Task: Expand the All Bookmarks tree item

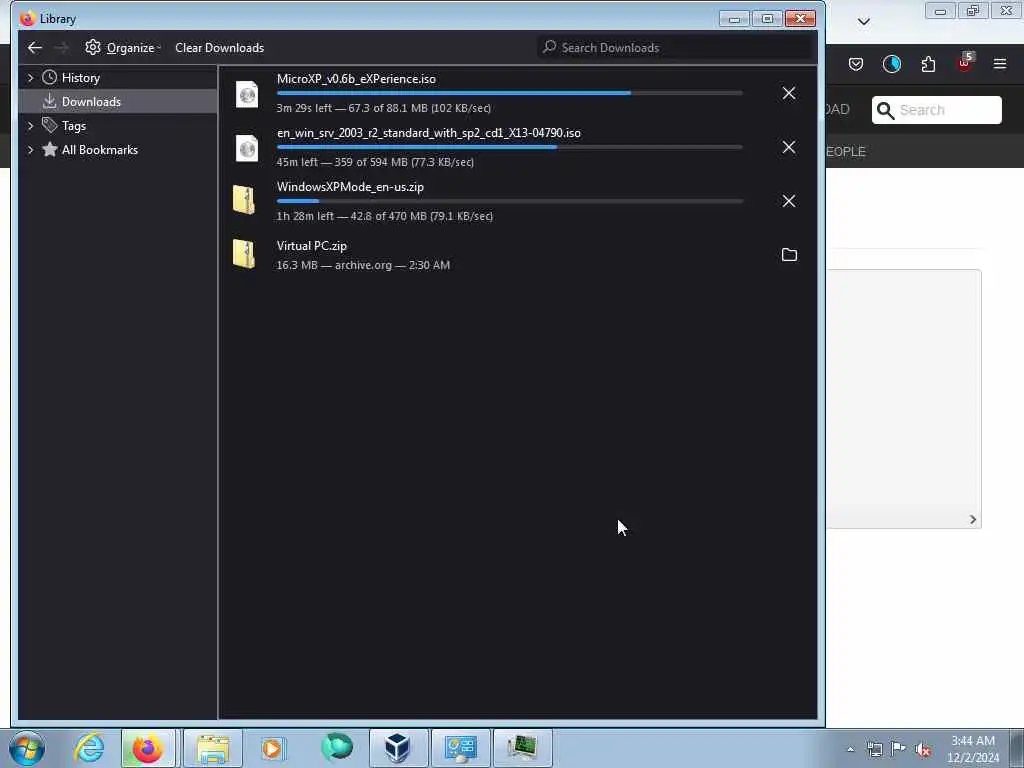Action: (x=30, y=150)
